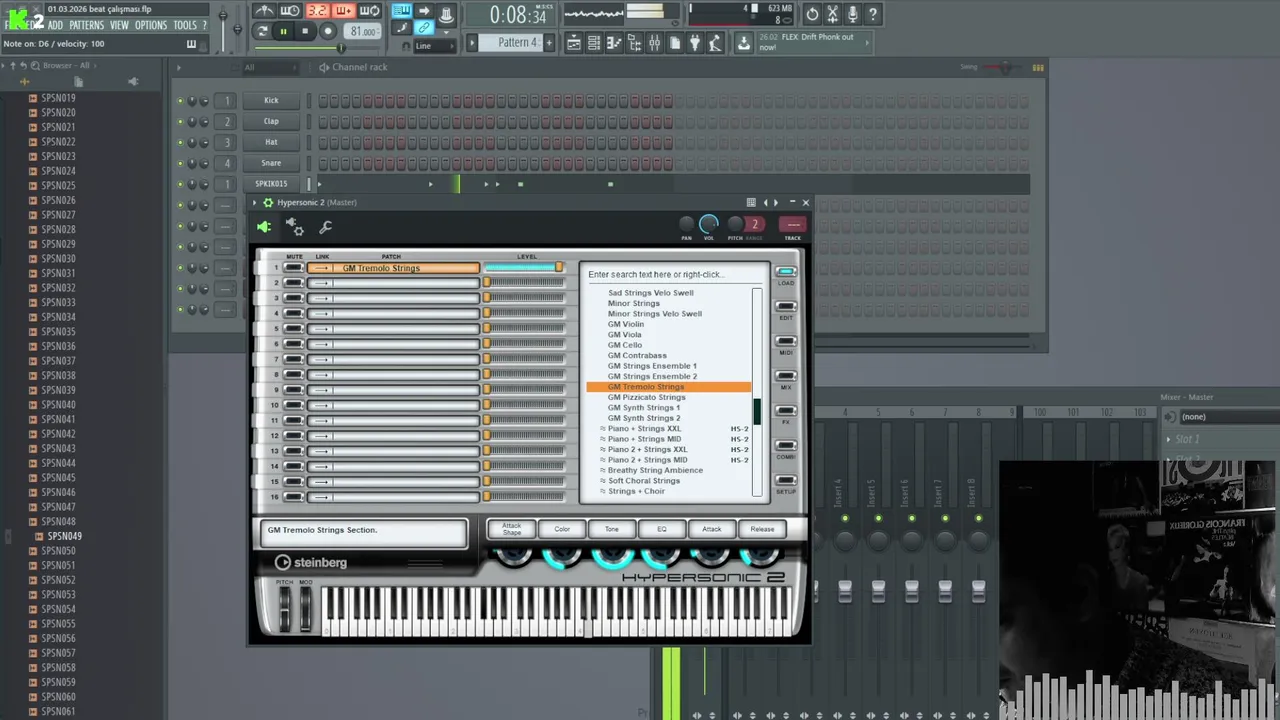Screen dimensions: 1280x720
Task: Adjust Hypersonic slot 1 level slider
Action: 524,268
